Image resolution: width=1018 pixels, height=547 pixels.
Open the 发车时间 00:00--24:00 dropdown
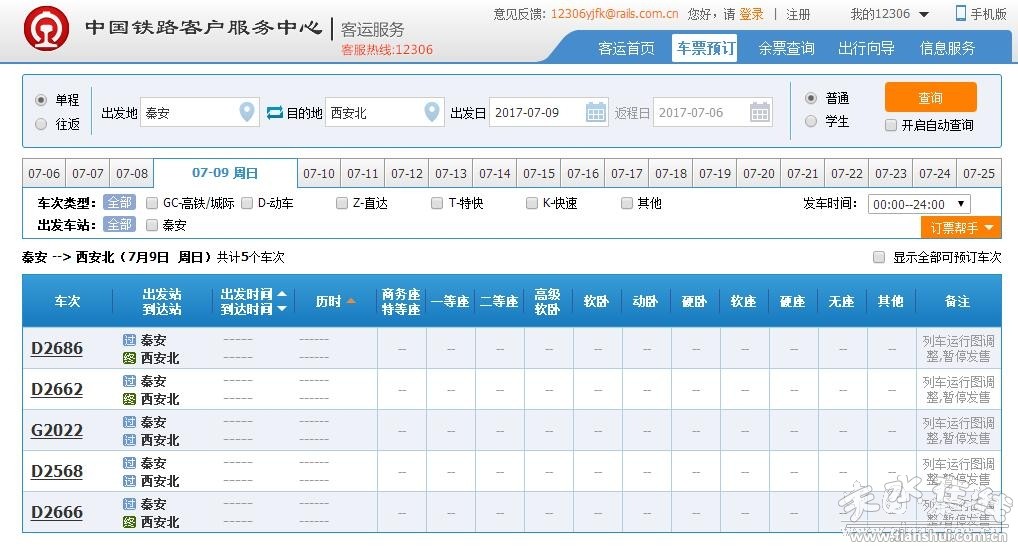[x=918, y=204]
